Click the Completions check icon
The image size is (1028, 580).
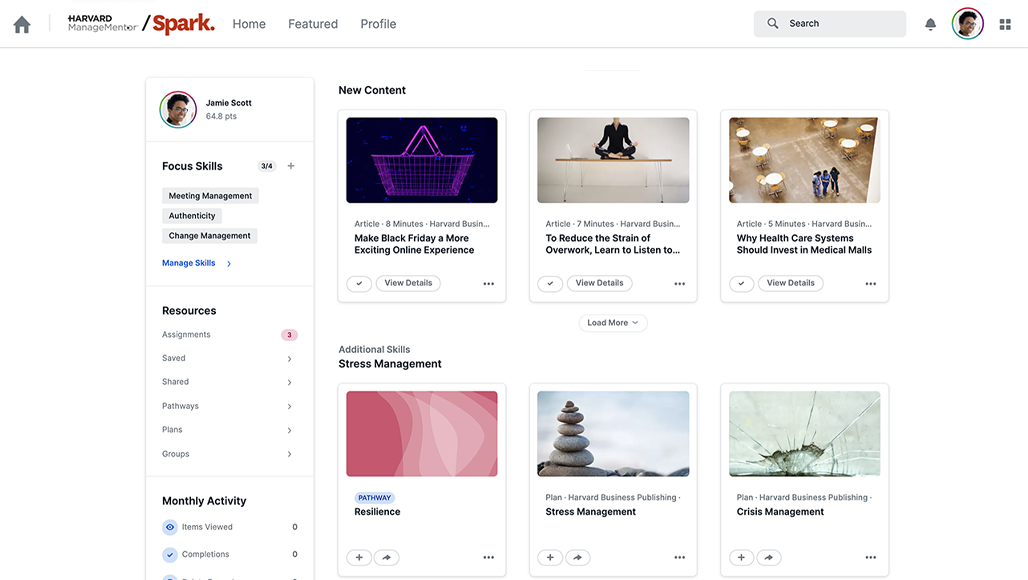point(170,554)
